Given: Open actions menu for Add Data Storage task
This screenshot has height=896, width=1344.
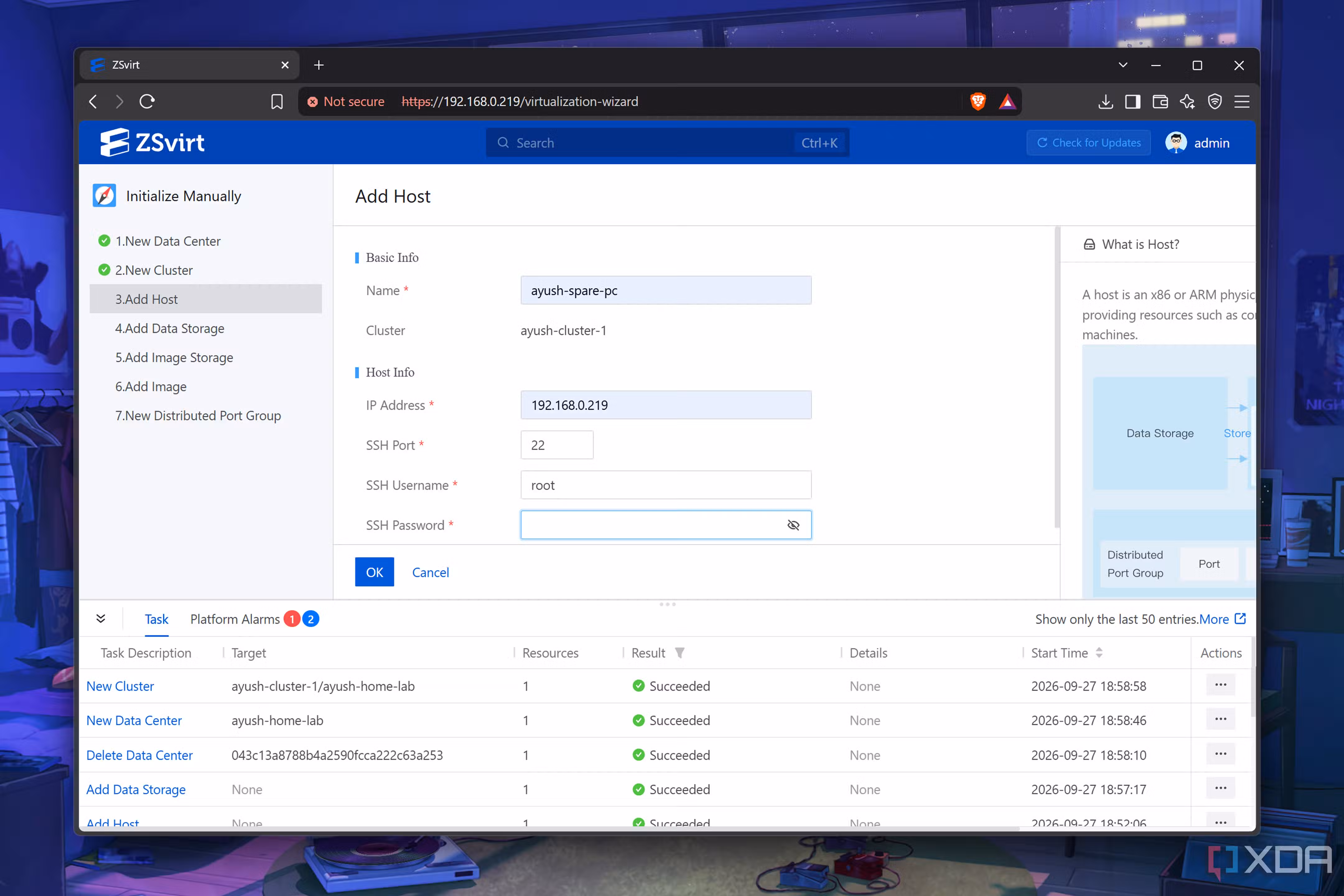Looking at the screenshot, I should click(1220, 788).
